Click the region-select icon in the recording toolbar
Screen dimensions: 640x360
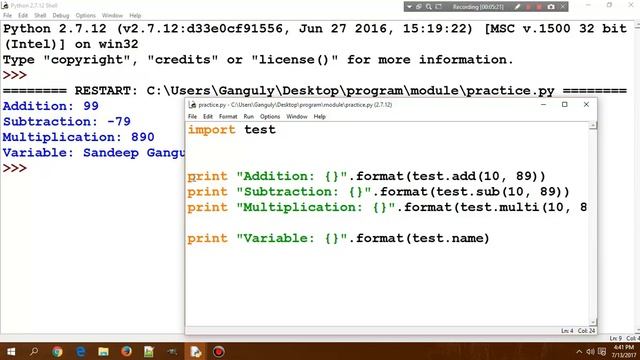click(x=439, y=7)
